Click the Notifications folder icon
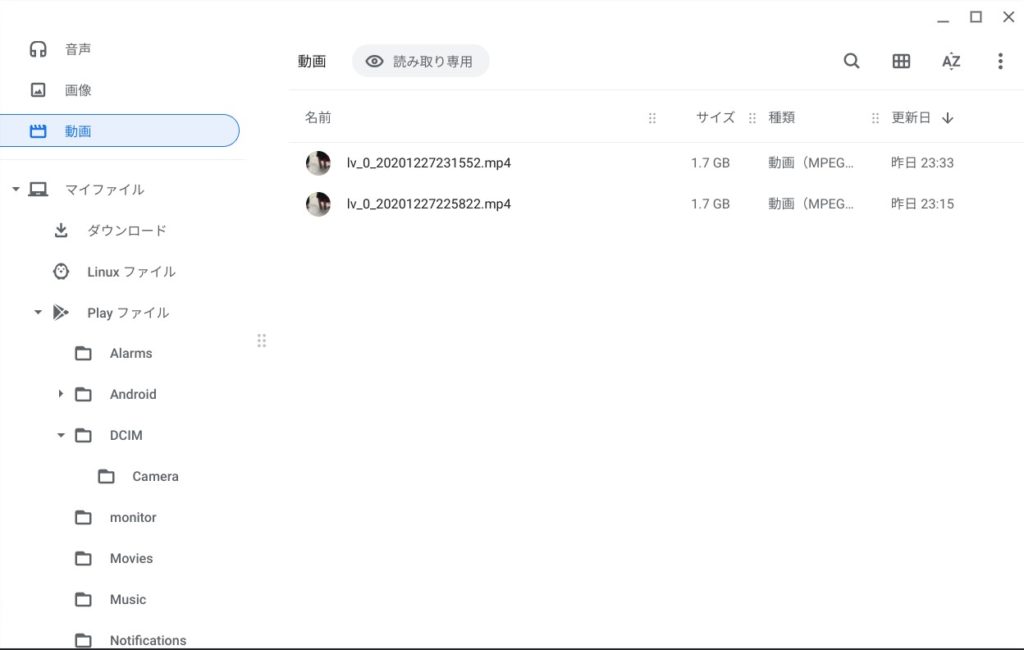The width and height of the screenshot is (1024, 650). 83,640
